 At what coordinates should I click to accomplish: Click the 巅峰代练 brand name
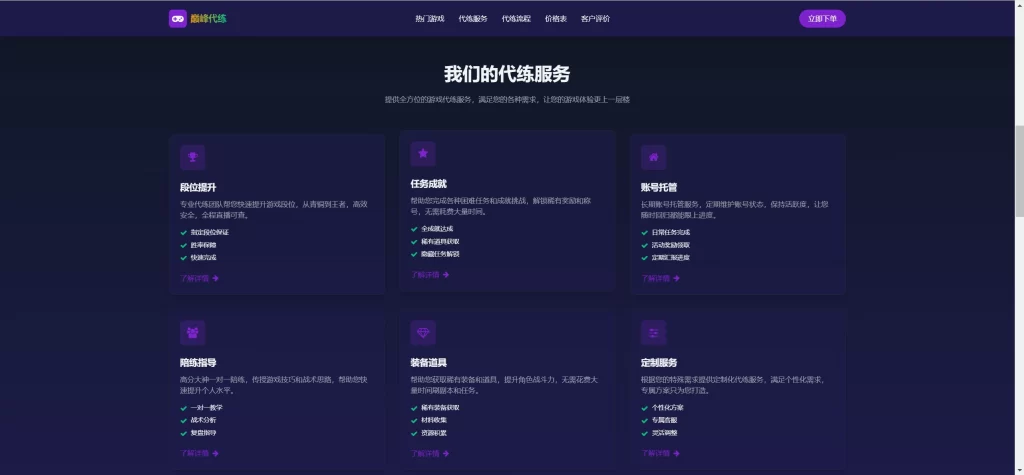coord(208,19)
